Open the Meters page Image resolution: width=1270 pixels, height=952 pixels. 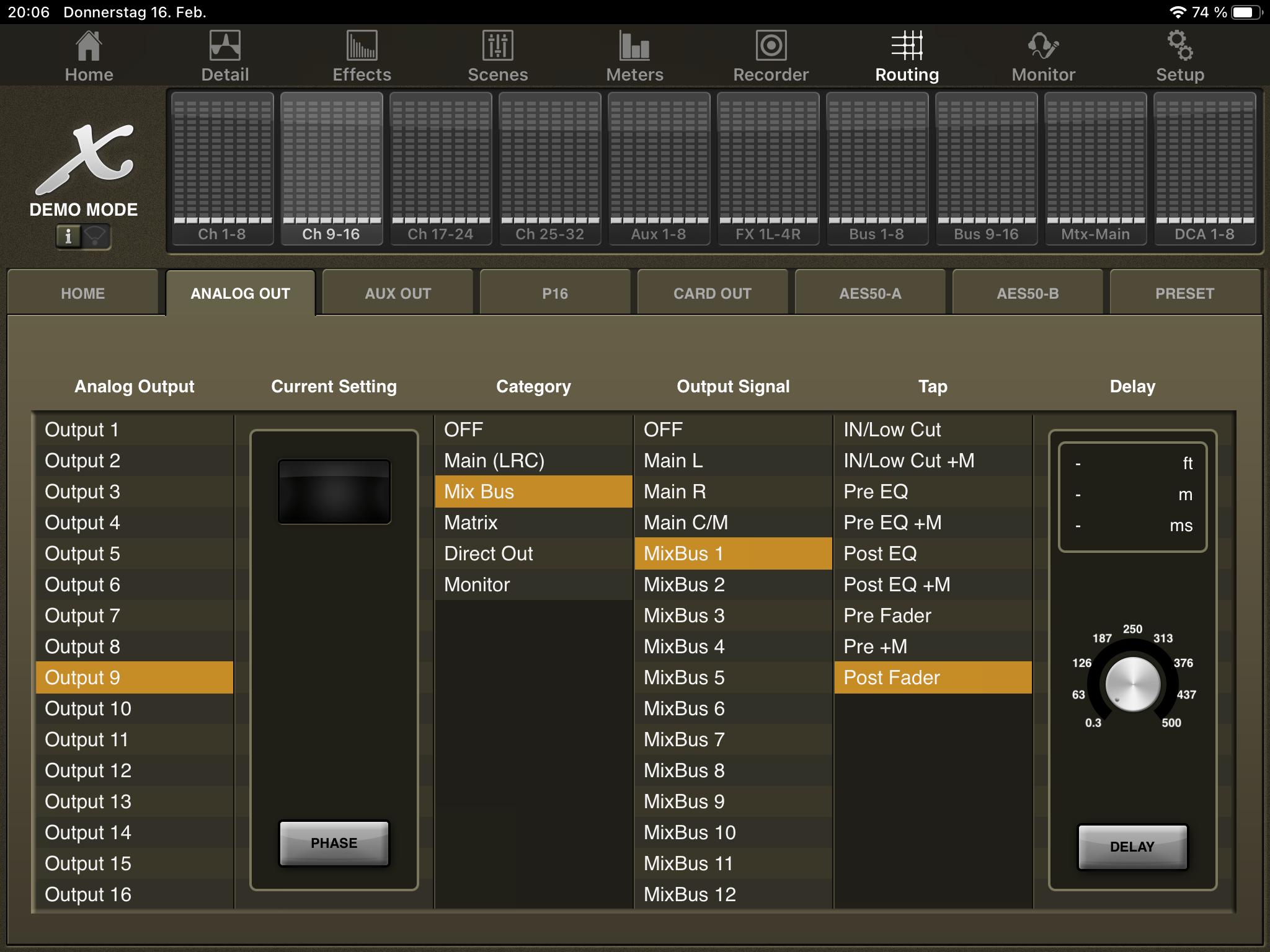pyautogui.click(x=634, y=56)
